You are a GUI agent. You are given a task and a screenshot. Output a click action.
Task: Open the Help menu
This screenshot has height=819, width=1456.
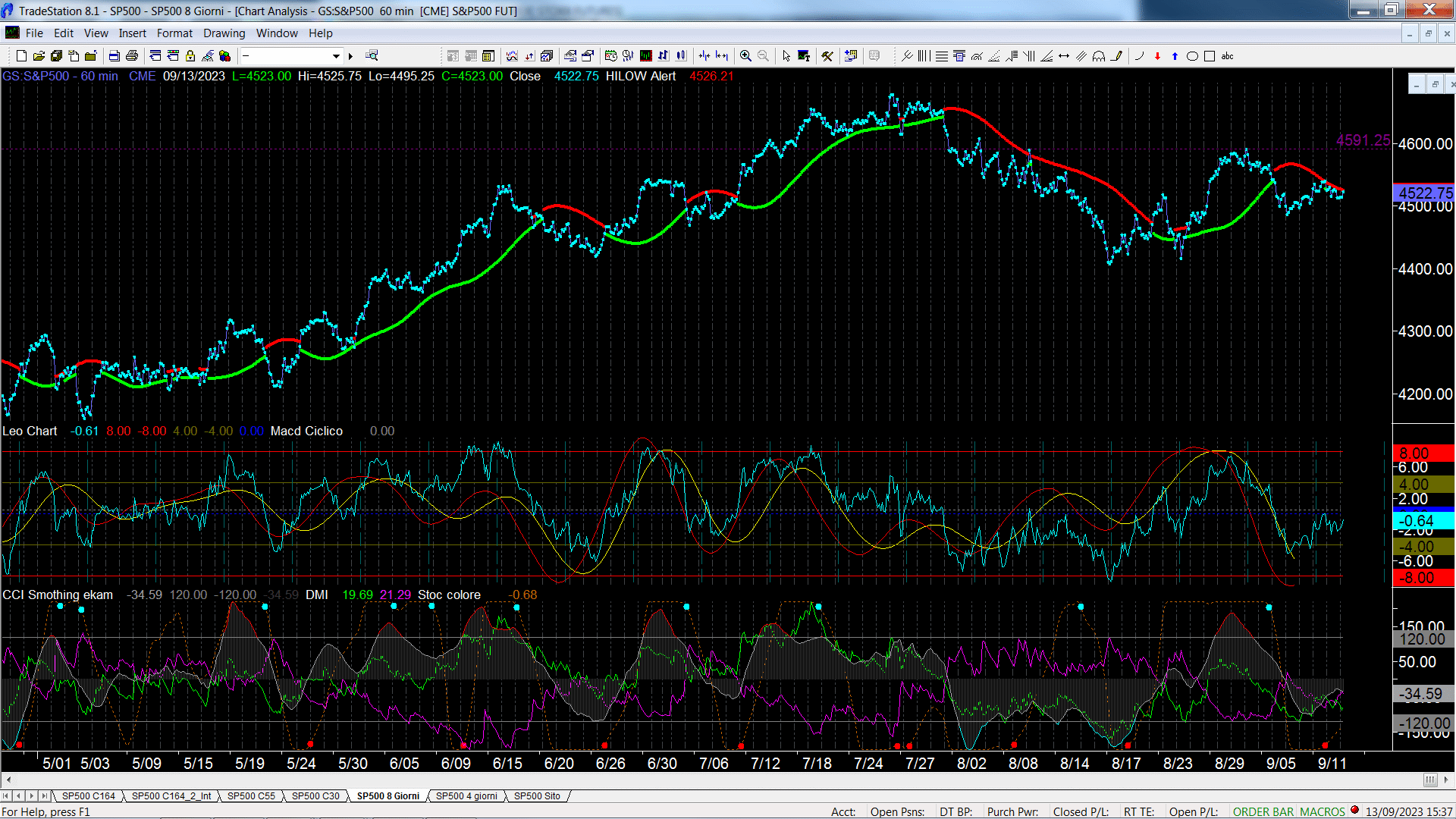point(320,33)
